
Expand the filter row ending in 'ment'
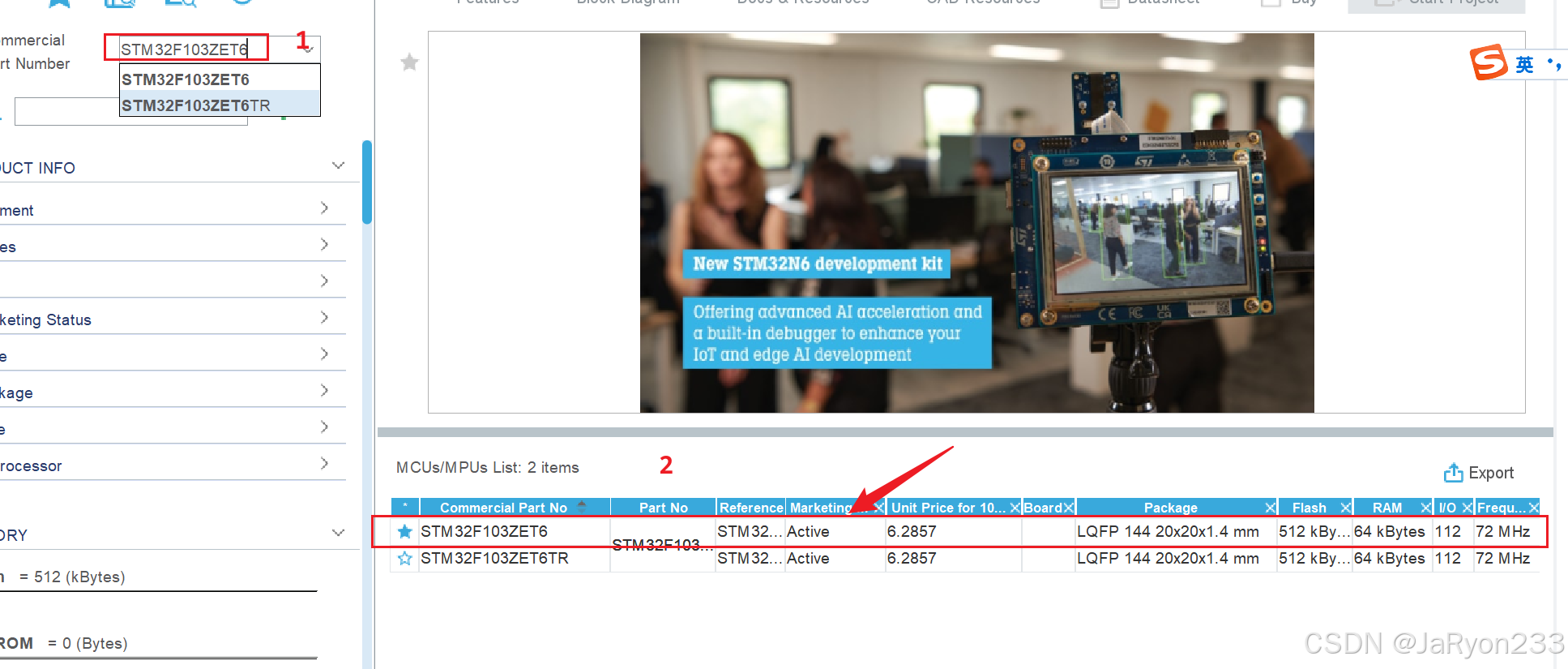(x=324, y=208)
